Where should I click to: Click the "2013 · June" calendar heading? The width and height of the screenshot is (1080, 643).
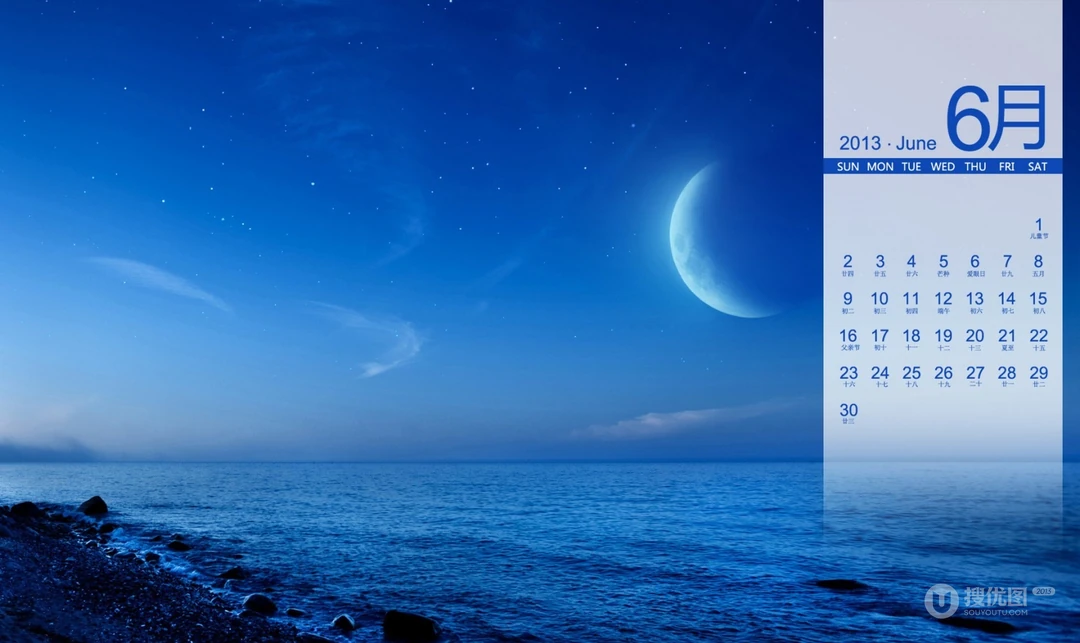coord(887,143)
